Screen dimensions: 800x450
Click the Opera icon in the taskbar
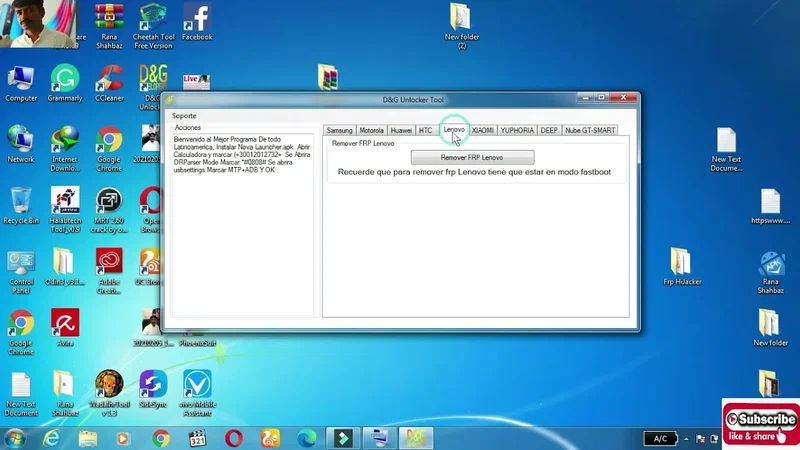coord(234,438)
